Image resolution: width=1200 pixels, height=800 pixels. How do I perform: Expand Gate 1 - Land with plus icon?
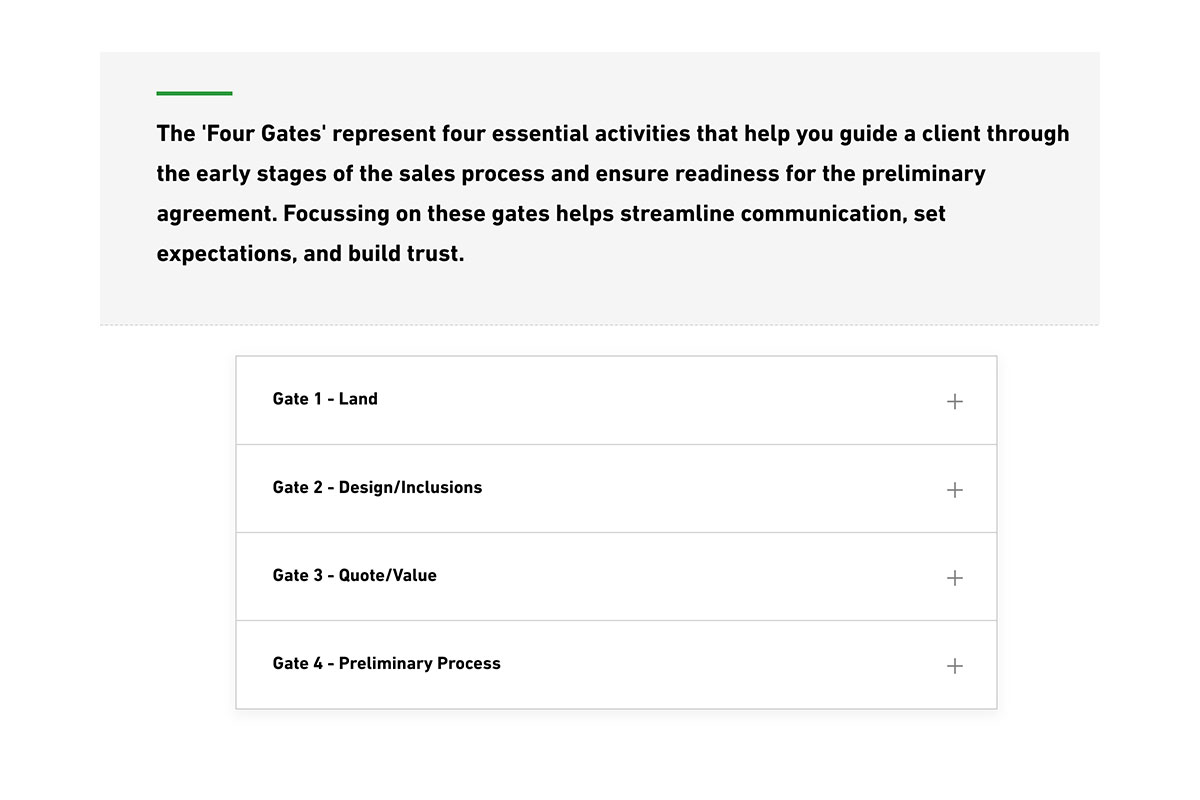[955, 401]
